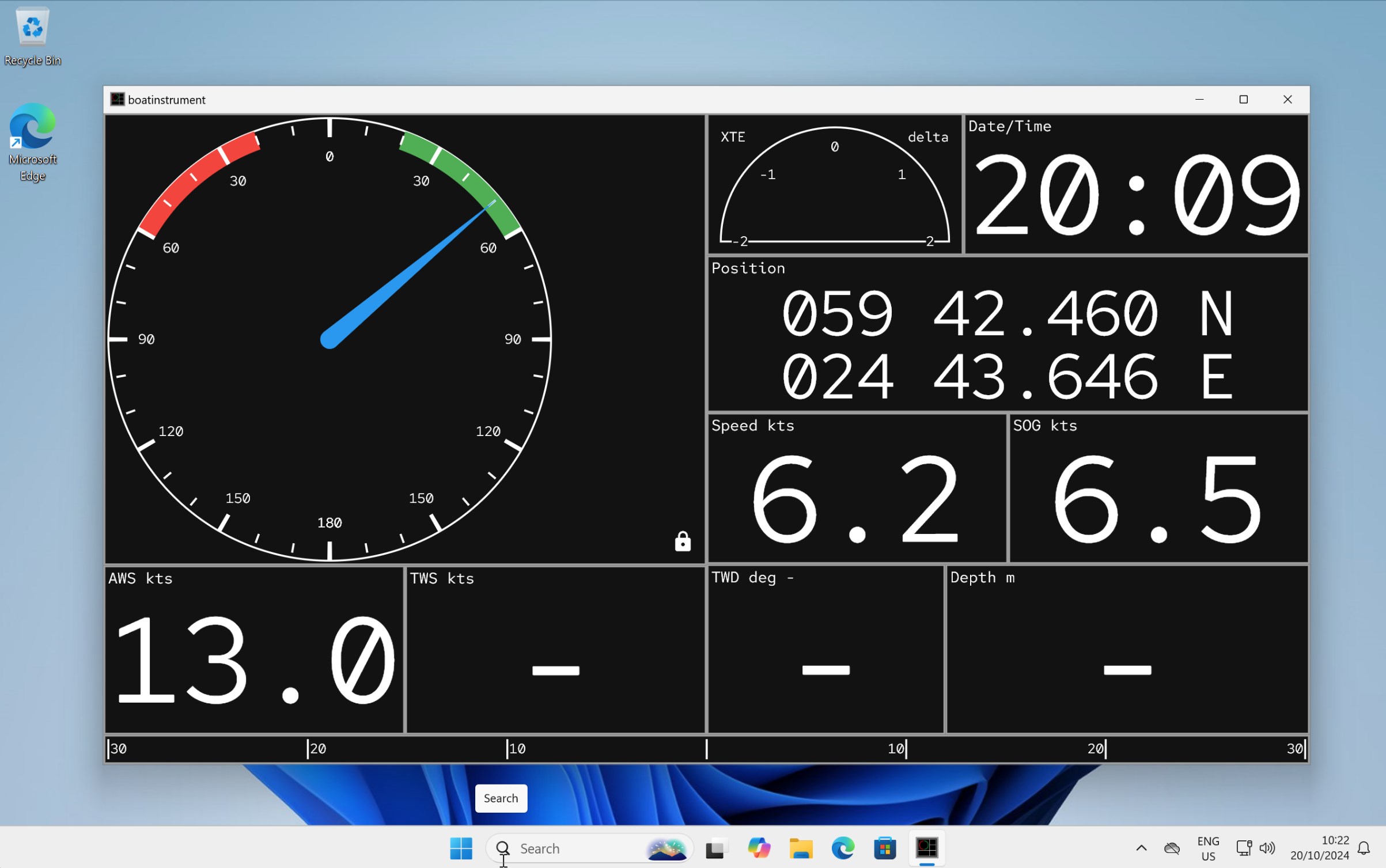Open the volume control in system tray
The width and height of the screenshot is (1386, 868).
point(1267,848)
